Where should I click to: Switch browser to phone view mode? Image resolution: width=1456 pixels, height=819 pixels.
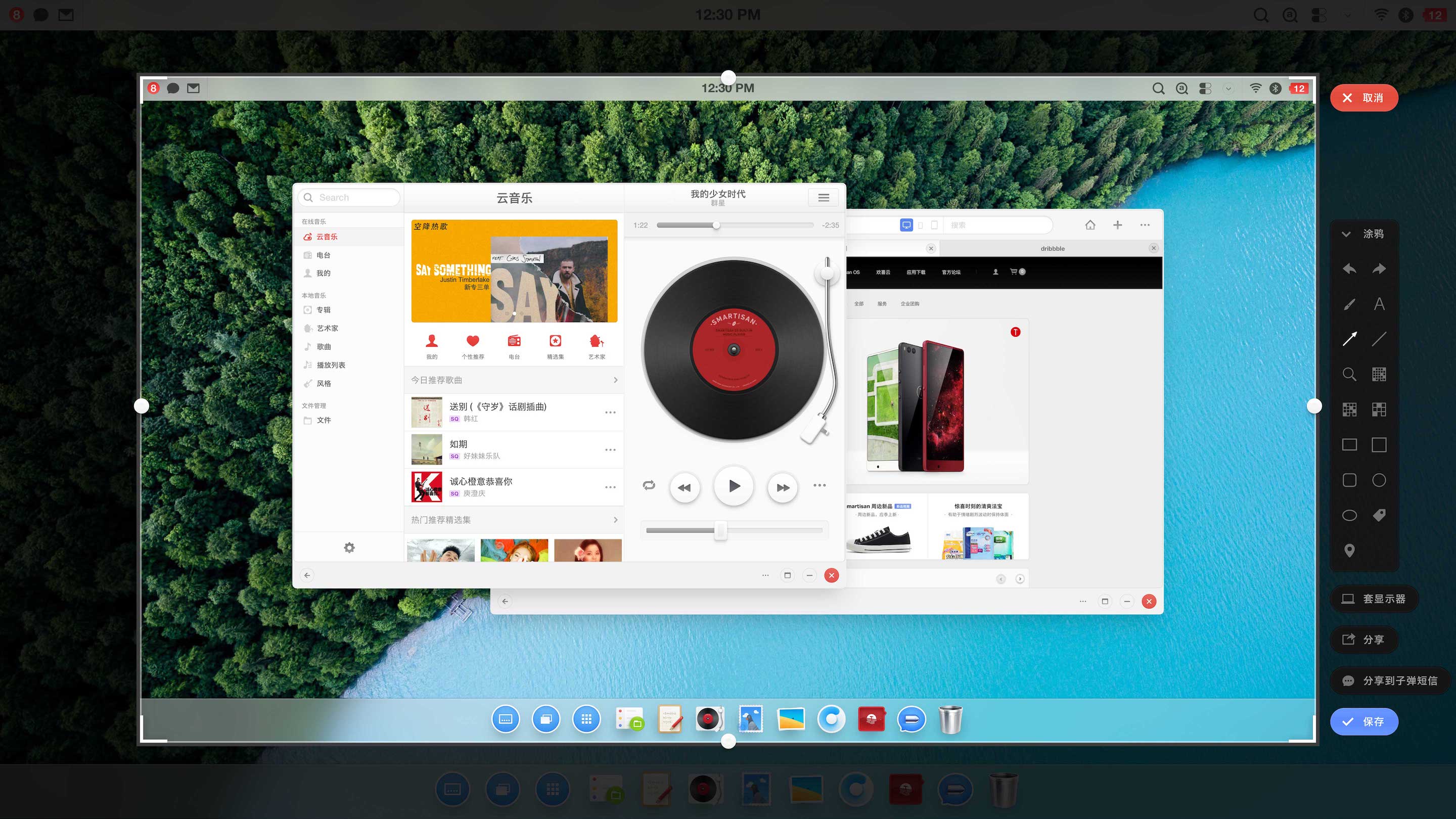pos(921,225)
